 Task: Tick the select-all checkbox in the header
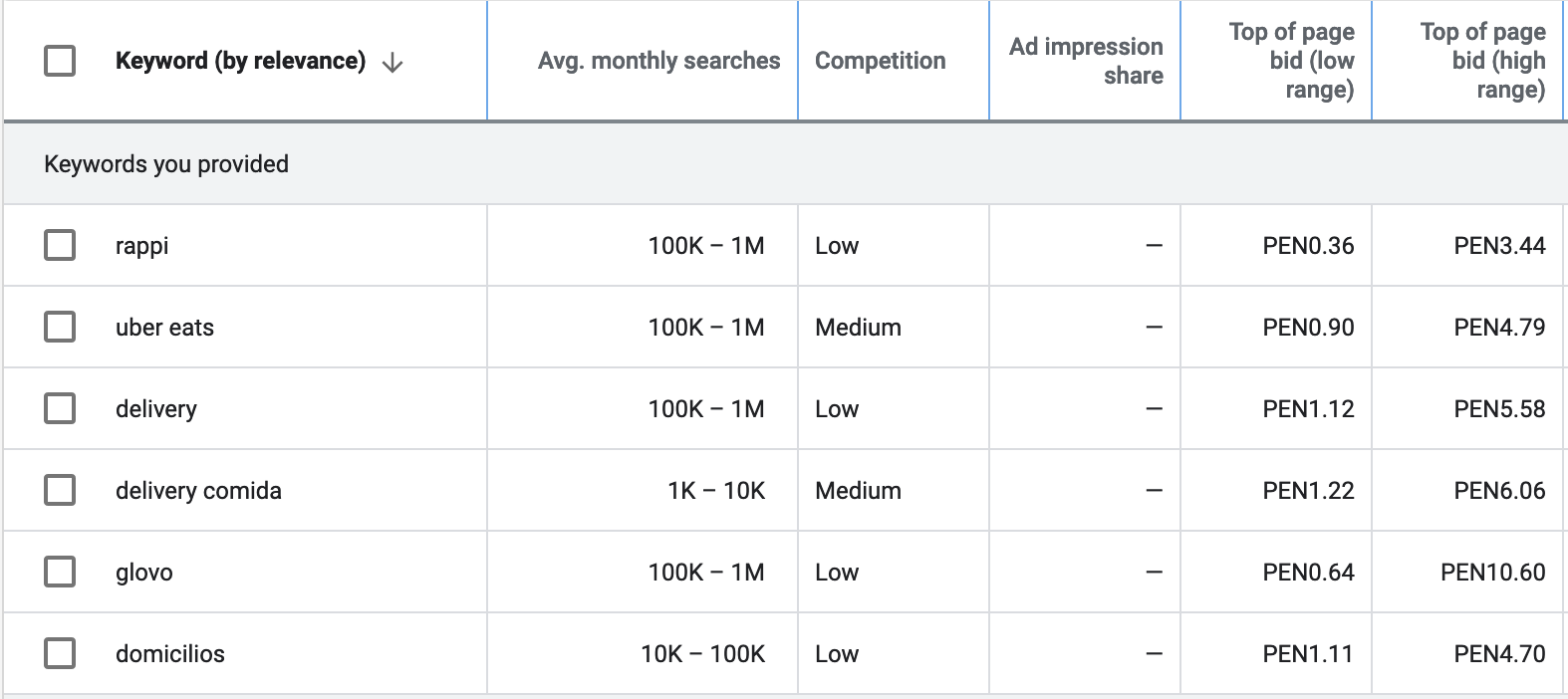click(x=60, y=61)
